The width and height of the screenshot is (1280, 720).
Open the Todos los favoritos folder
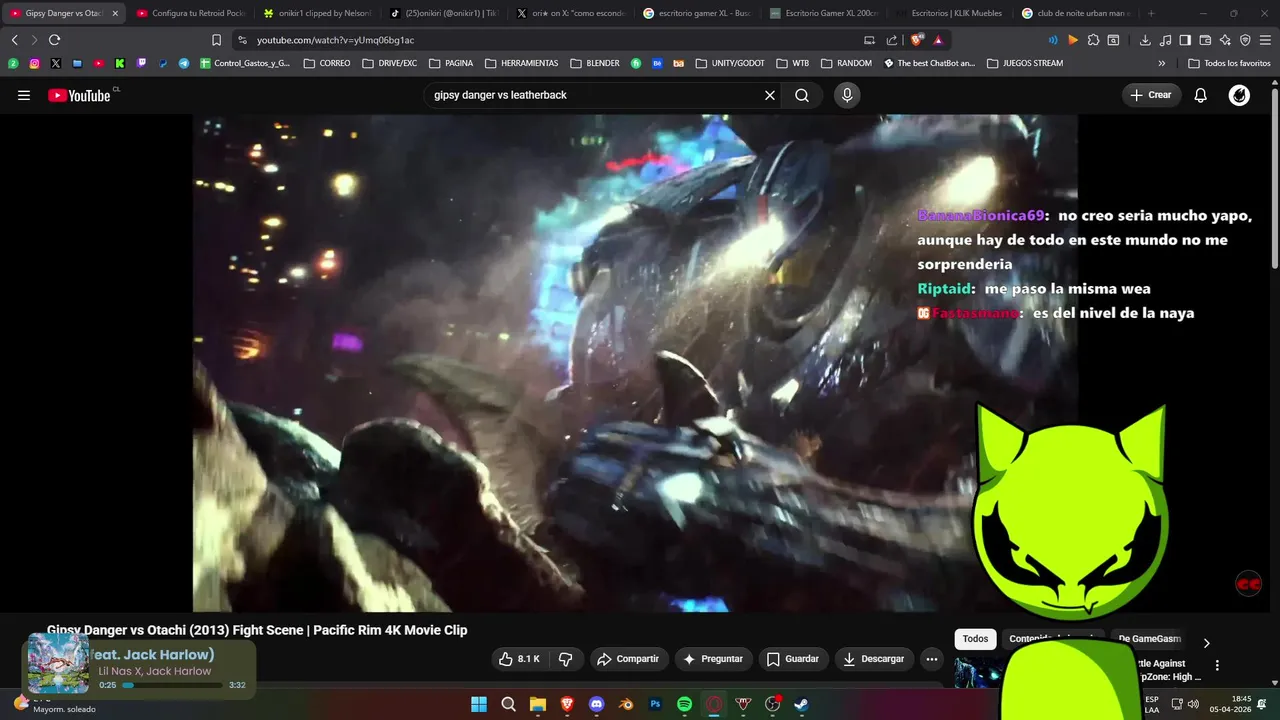point(1229,63)
